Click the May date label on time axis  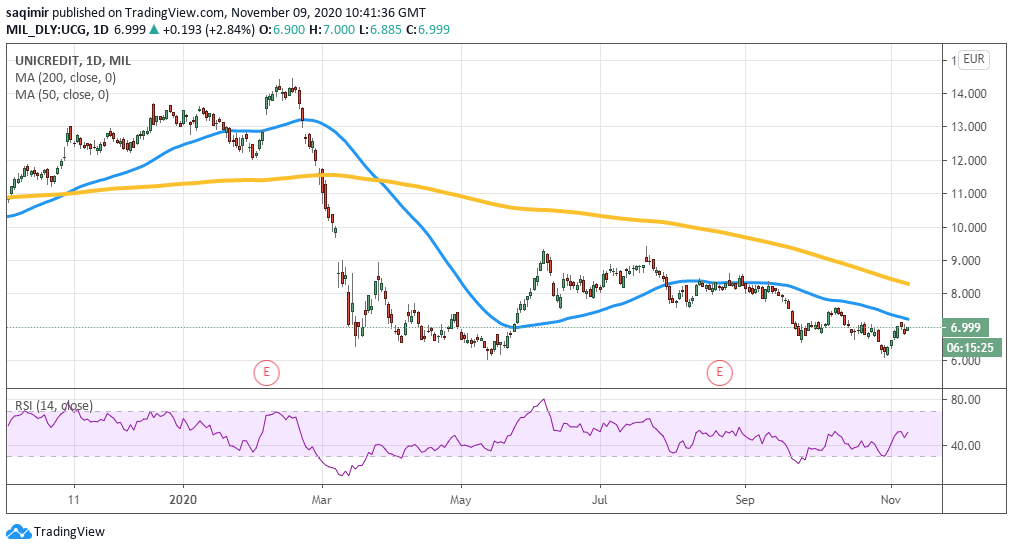pos(461,500)
